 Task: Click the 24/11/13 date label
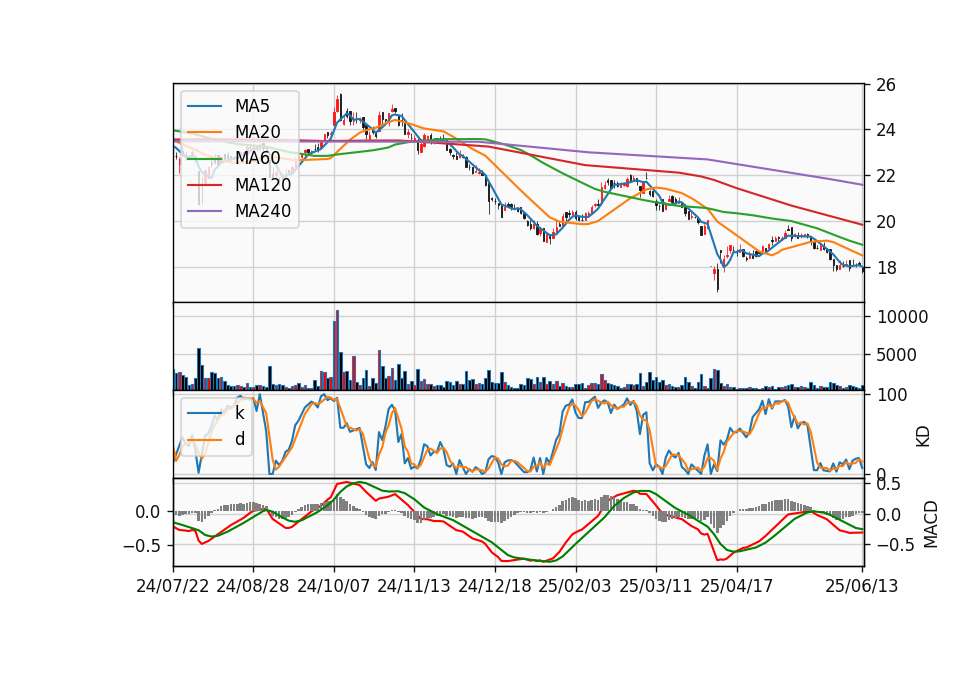pyautogui.click(x=414, y=586)
